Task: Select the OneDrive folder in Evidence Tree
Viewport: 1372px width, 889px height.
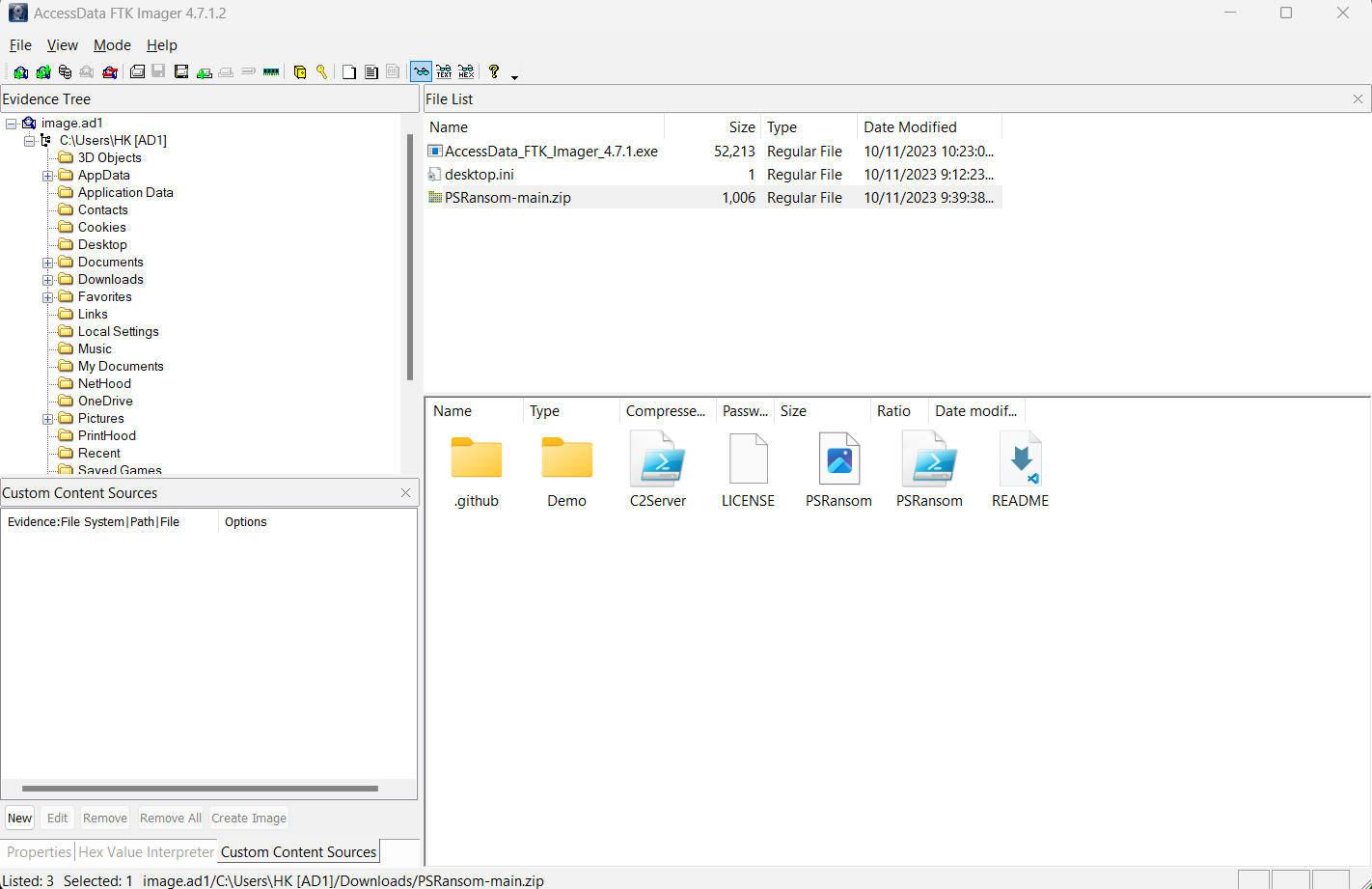Action: pos(105,402)
